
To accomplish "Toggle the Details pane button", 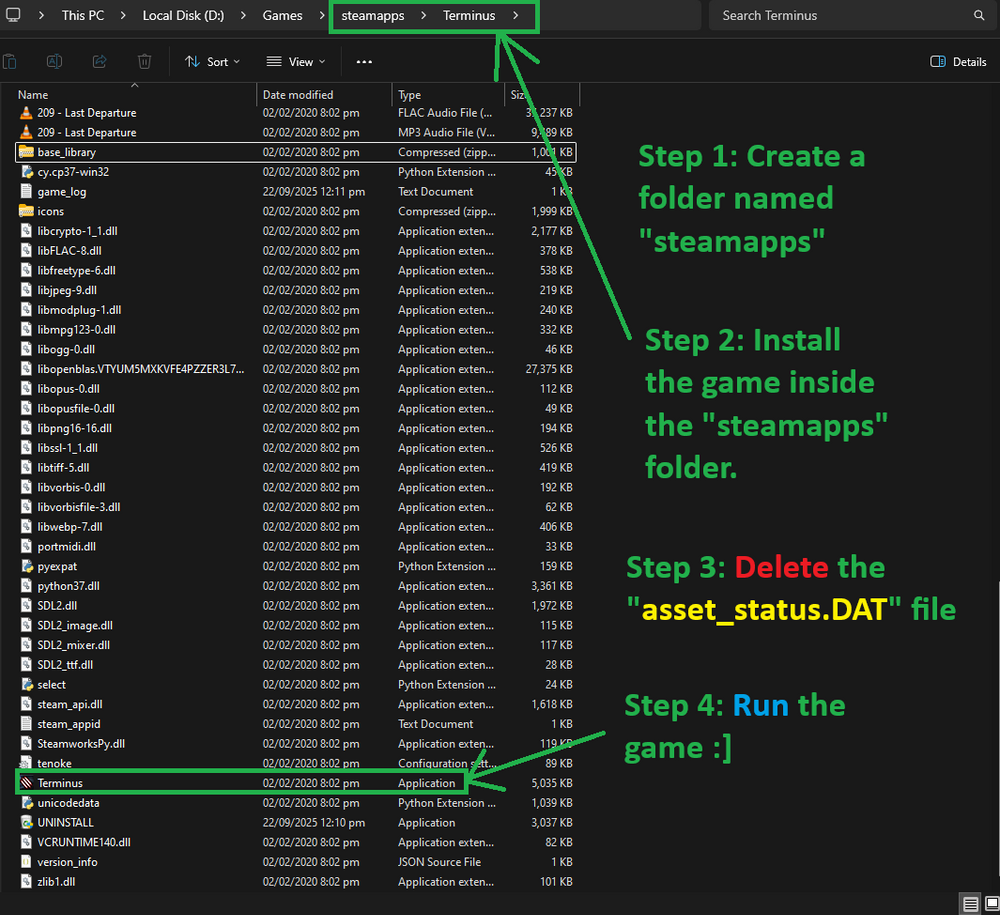I will (958, 62).
